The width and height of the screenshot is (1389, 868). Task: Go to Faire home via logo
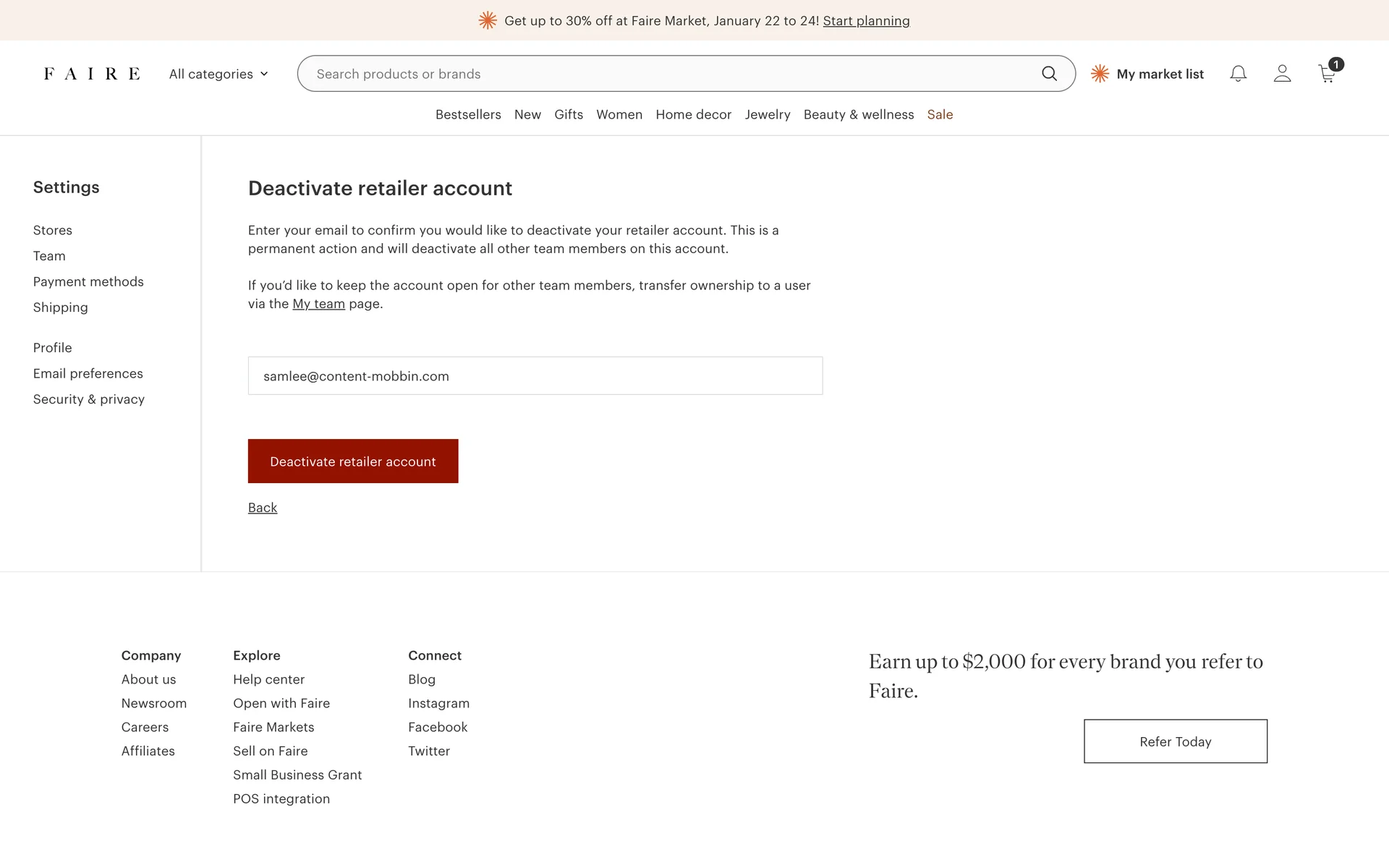pyautogui.click(x=92, y=74)
